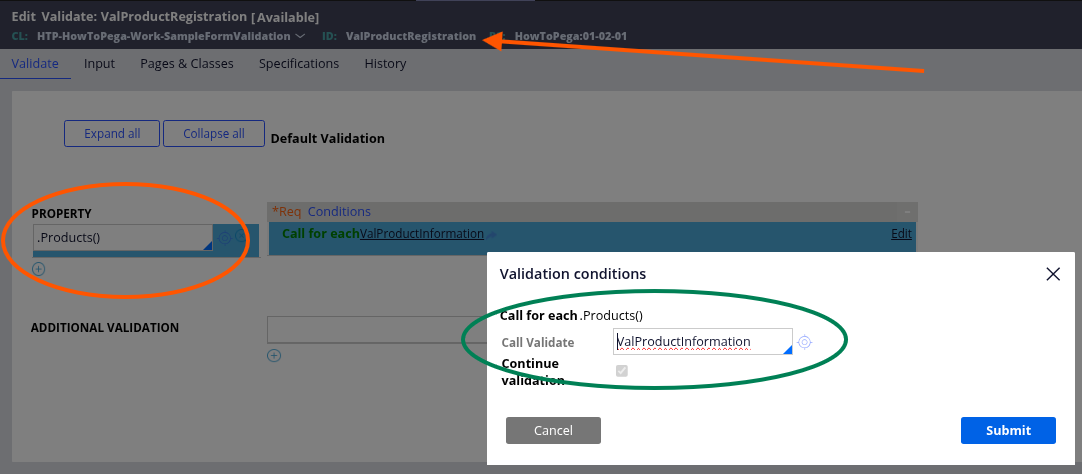Close the Validation conditions dialog
The width and height of the screenshot is (1082, 474).
(x=1052, y=274)
